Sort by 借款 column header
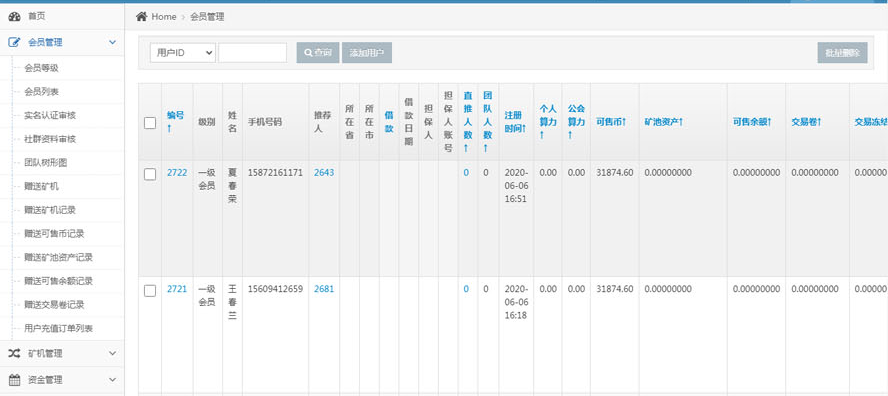The height and width of the screenshot is (396, 888). 389,122
